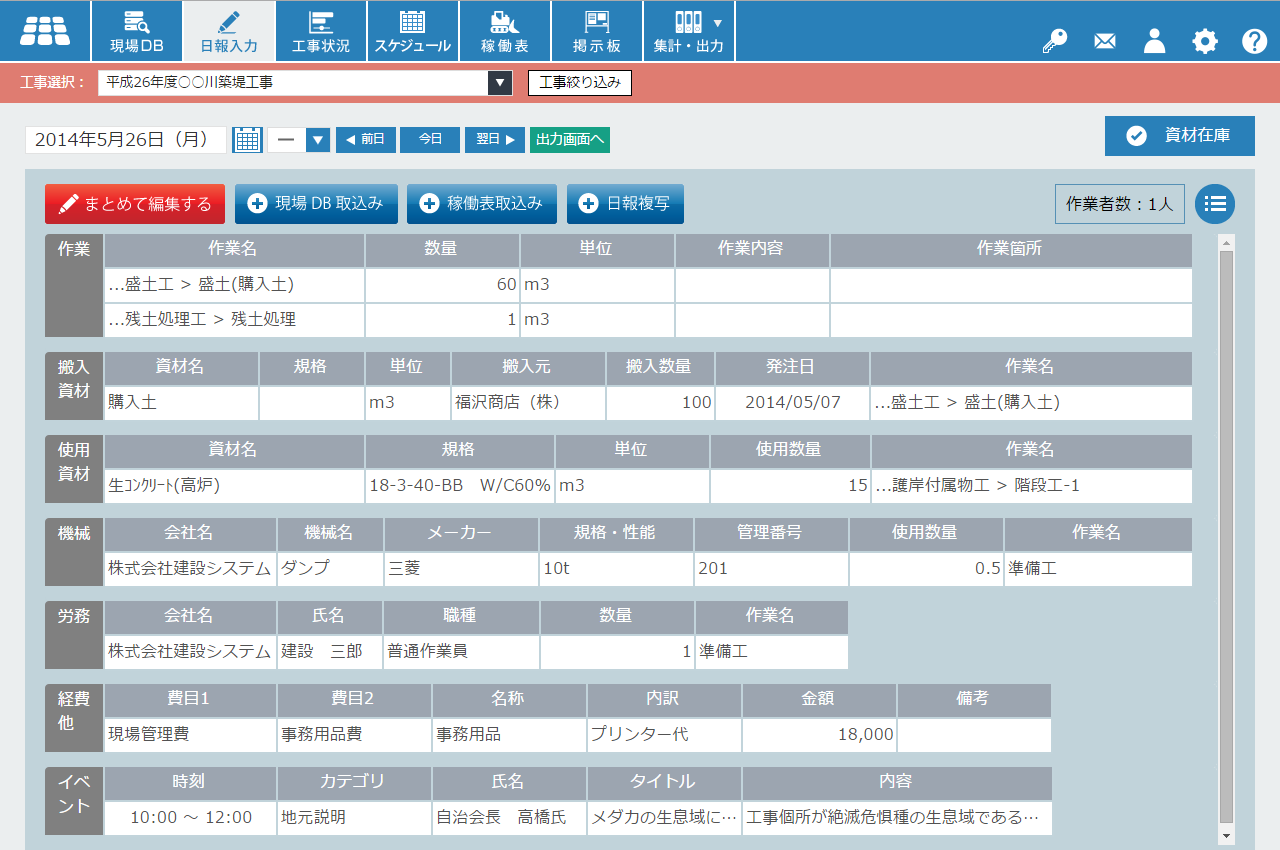Click the key icon in header

coord(1055,41)
